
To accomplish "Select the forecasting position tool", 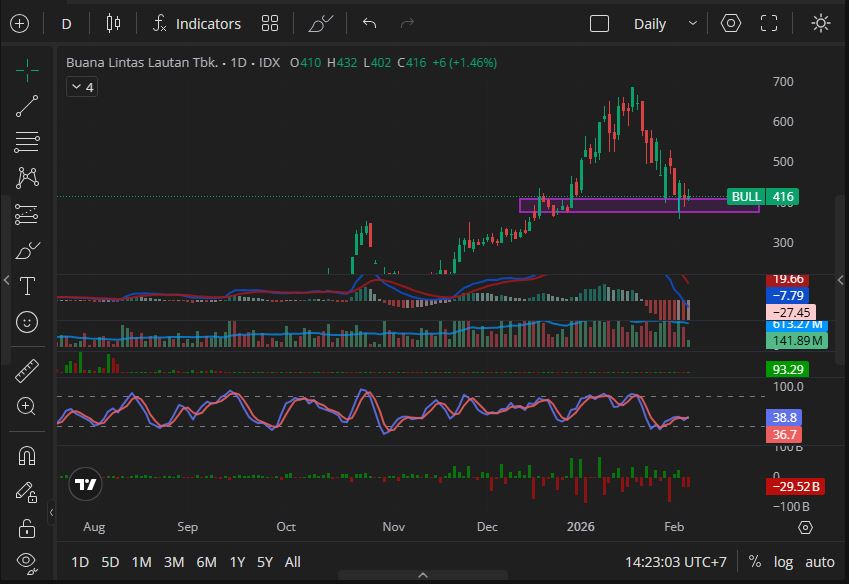I will pos(27,214).
